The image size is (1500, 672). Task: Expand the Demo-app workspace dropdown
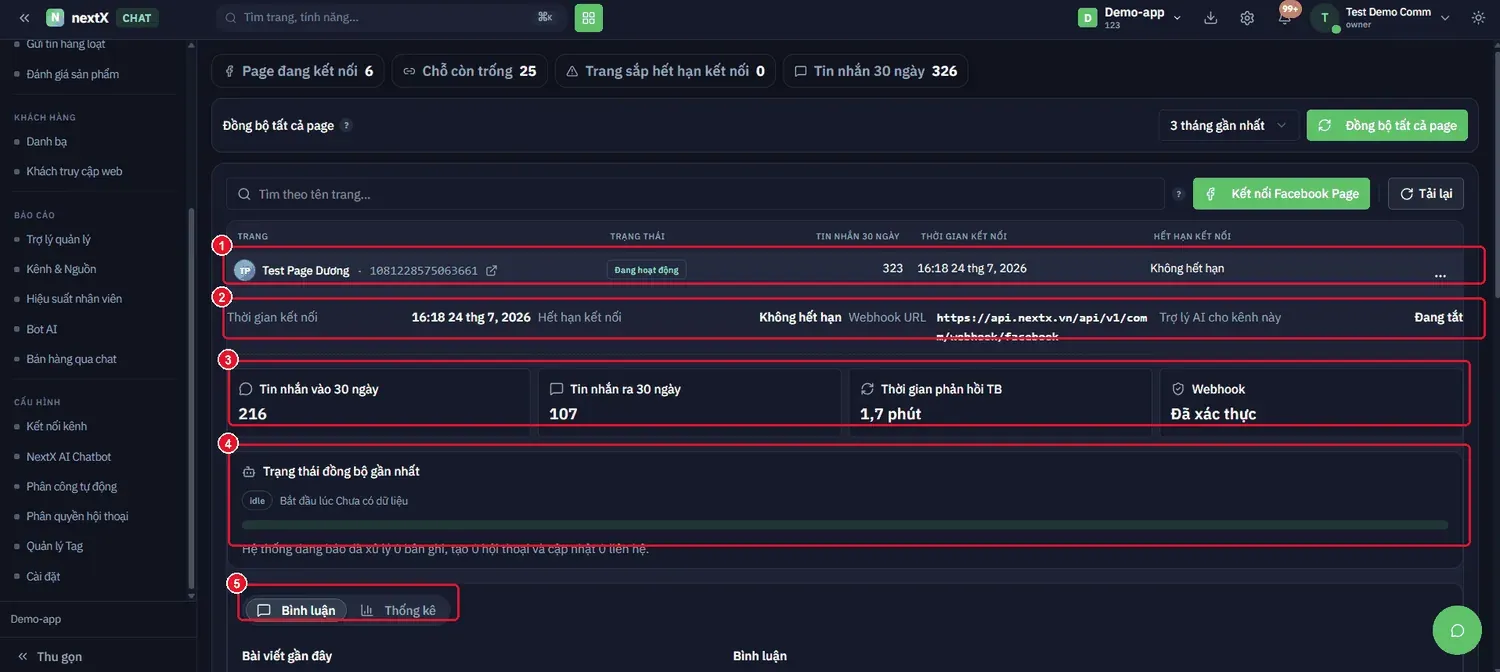pos(1177,18)
